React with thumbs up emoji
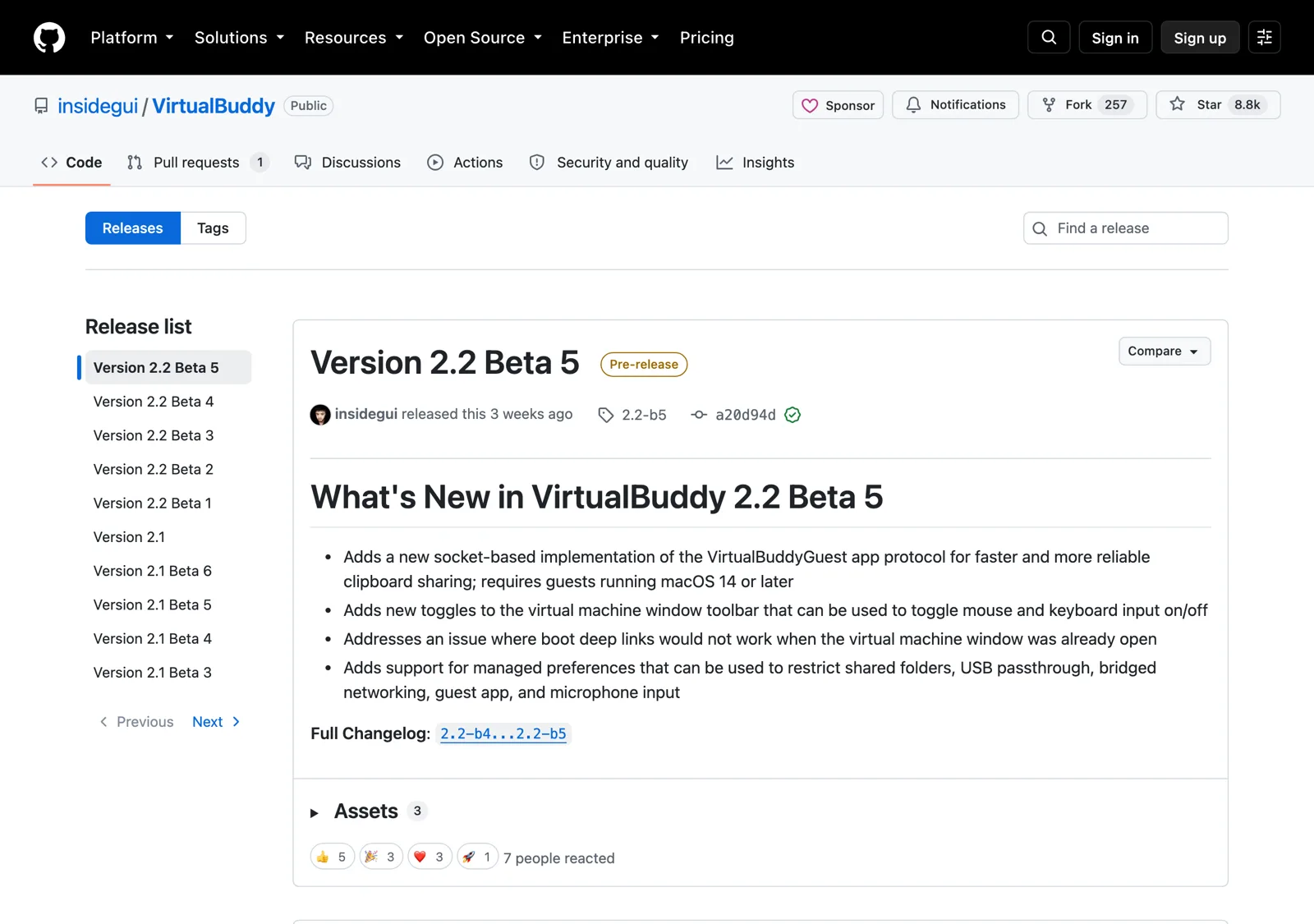 point(333,857)
